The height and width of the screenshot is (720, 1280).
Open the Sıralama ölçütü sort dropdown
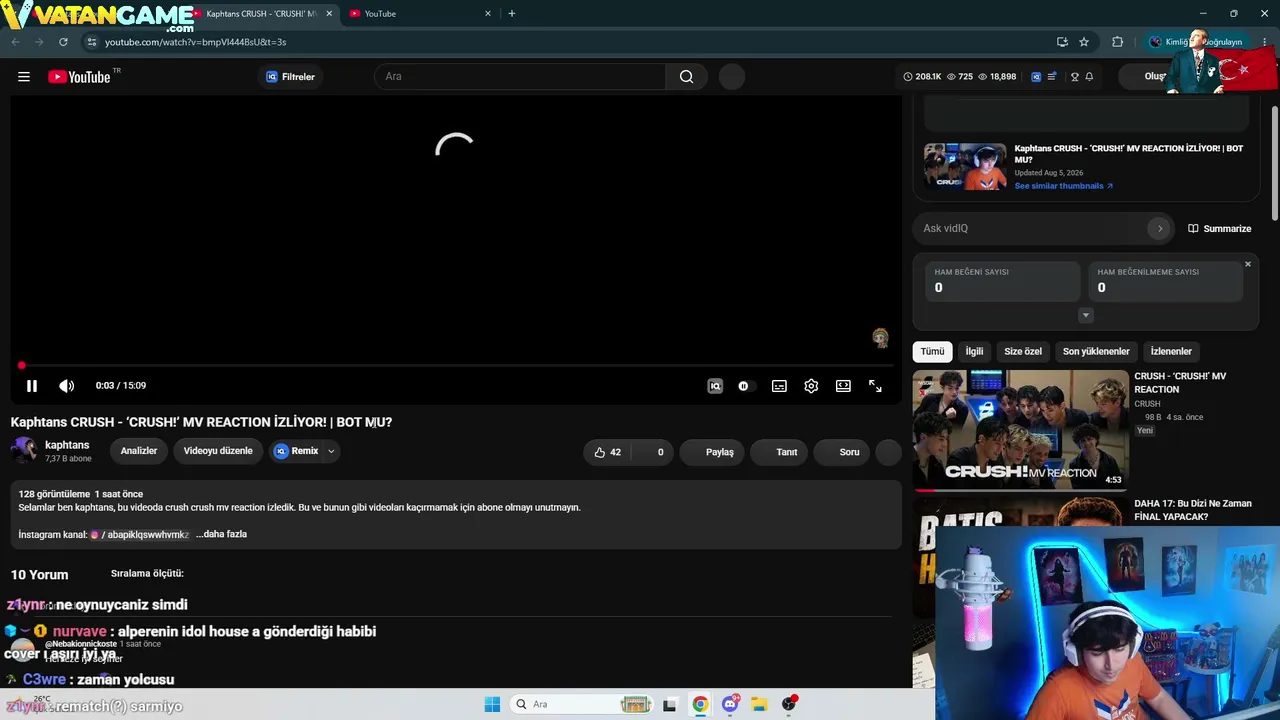pyautogui.click(x=147, y=573)
